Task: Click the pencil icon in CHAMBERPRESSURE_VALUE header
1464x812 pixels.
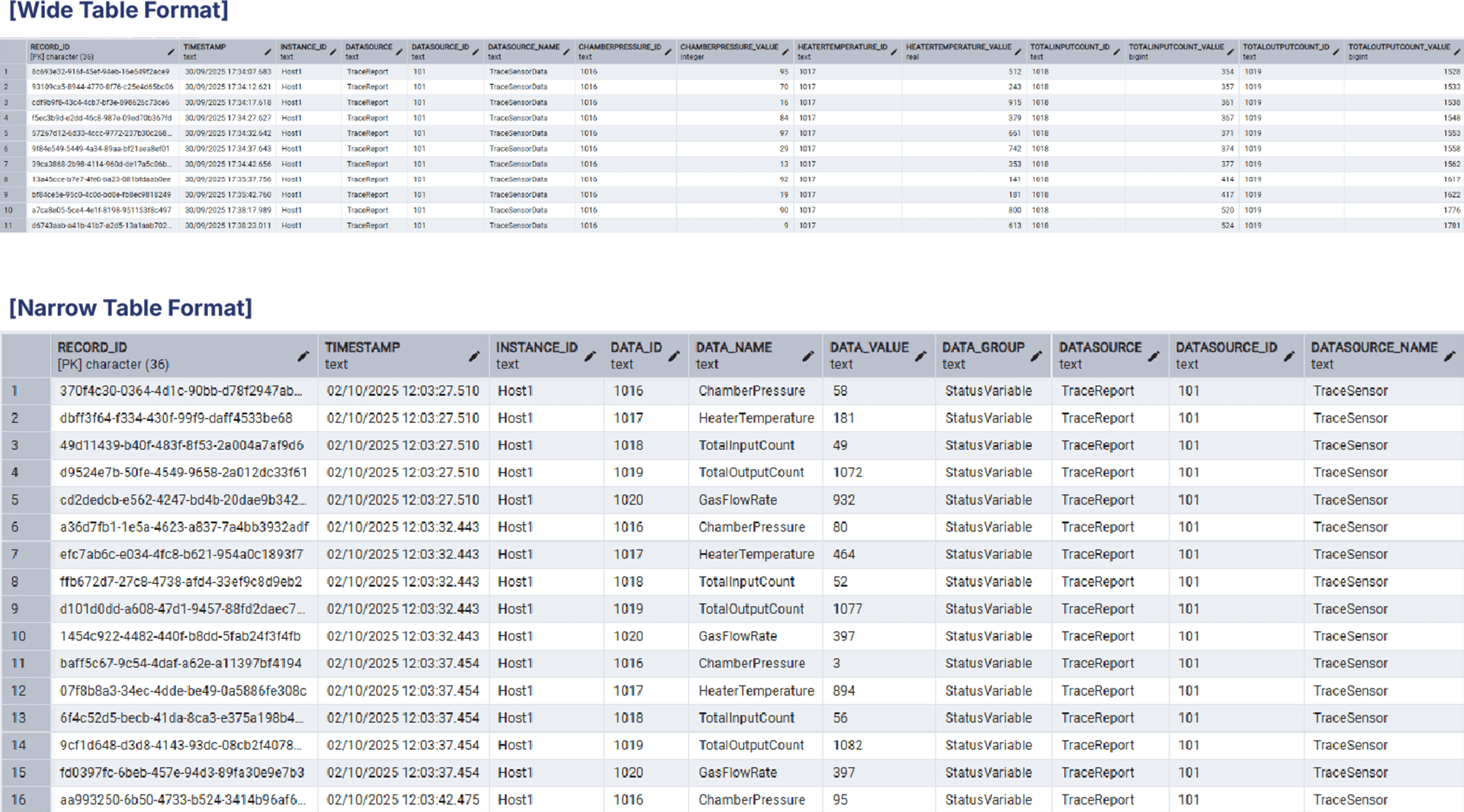Action: [x=785, y=52]
